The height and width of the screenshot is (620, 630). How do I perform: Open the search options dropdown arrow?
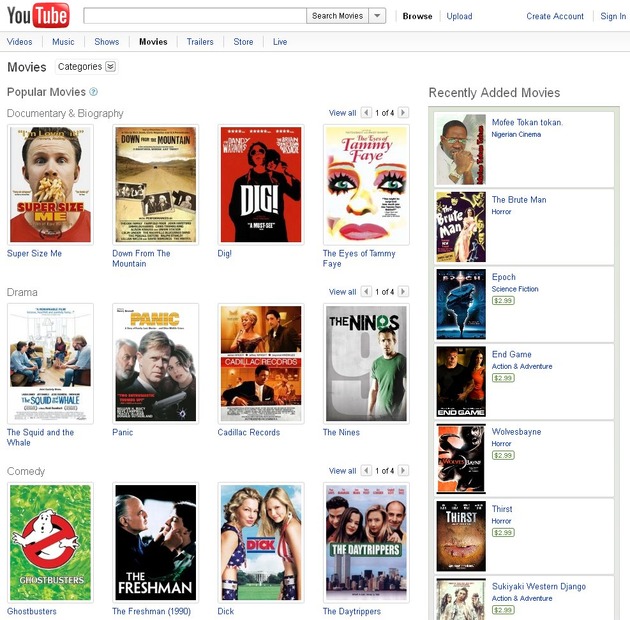click(x=377, y=16)
